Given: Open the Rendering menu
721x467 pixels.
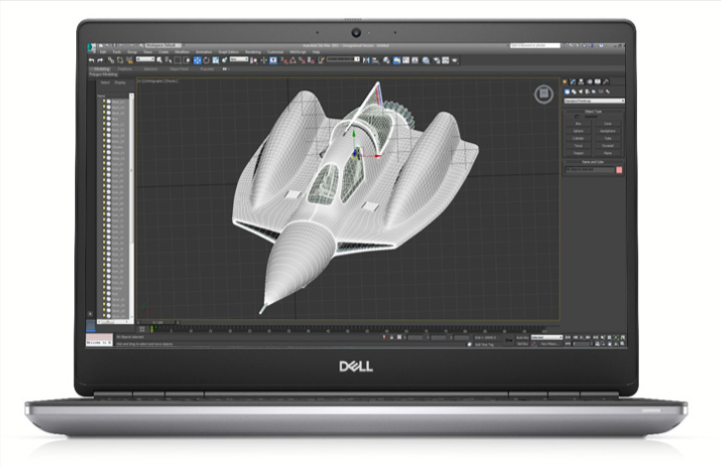Looking at the screenshot, I should pos(253,52).
